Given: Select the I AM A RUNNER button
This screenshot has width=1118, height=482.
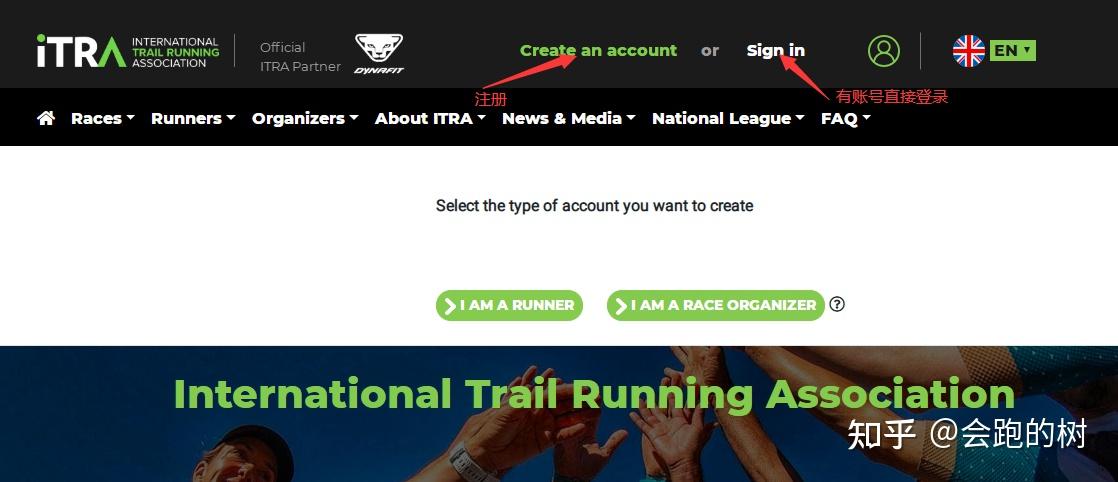Looking at the screenshot, I should click(x=509, y=305).
